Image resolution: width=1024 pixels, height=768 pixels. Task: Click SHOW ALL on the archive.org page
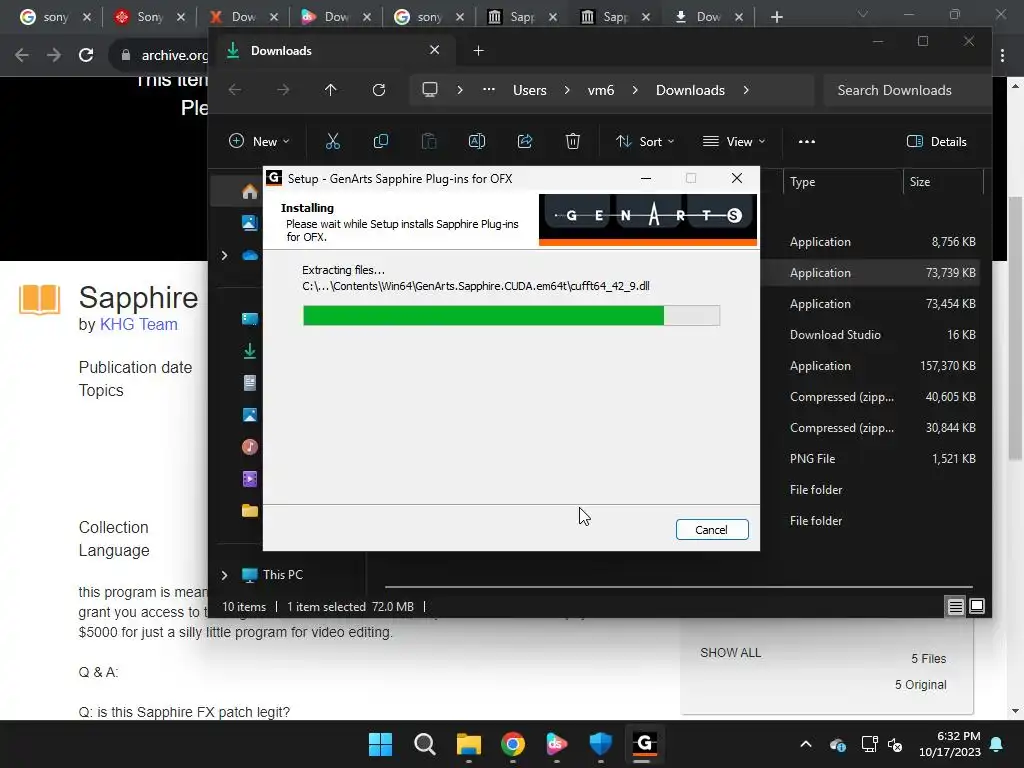click(730, 652)
